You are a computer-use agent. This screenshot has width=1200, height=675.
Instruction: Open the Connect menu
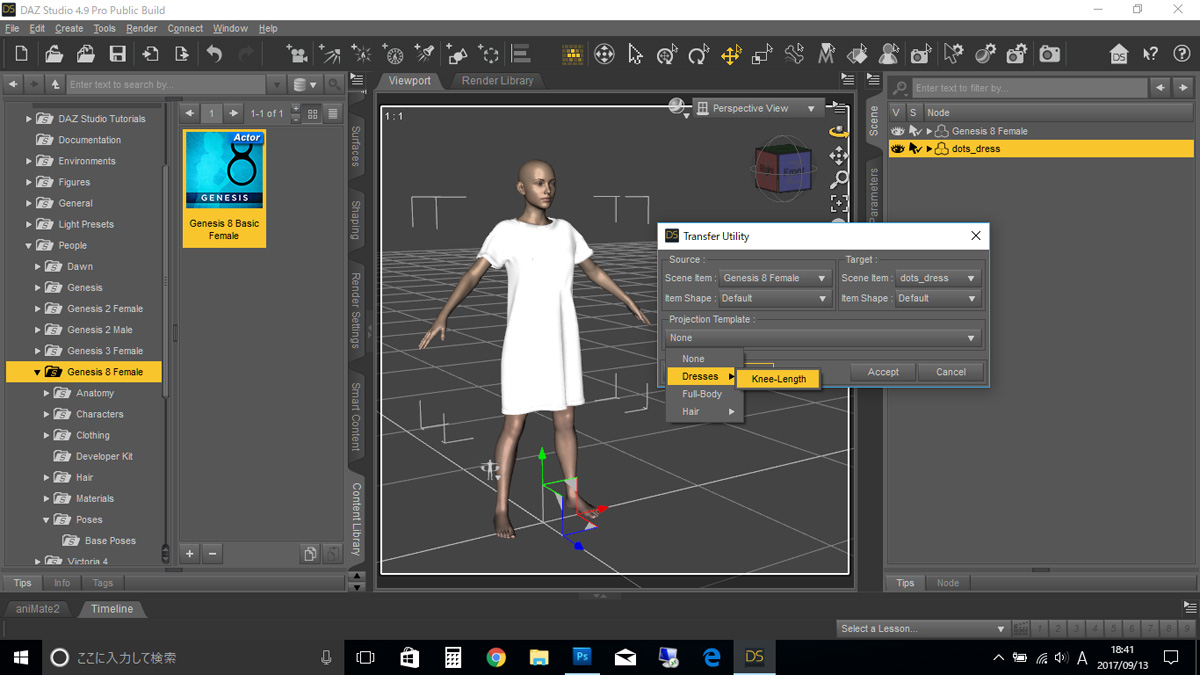(x=185, y=28)
